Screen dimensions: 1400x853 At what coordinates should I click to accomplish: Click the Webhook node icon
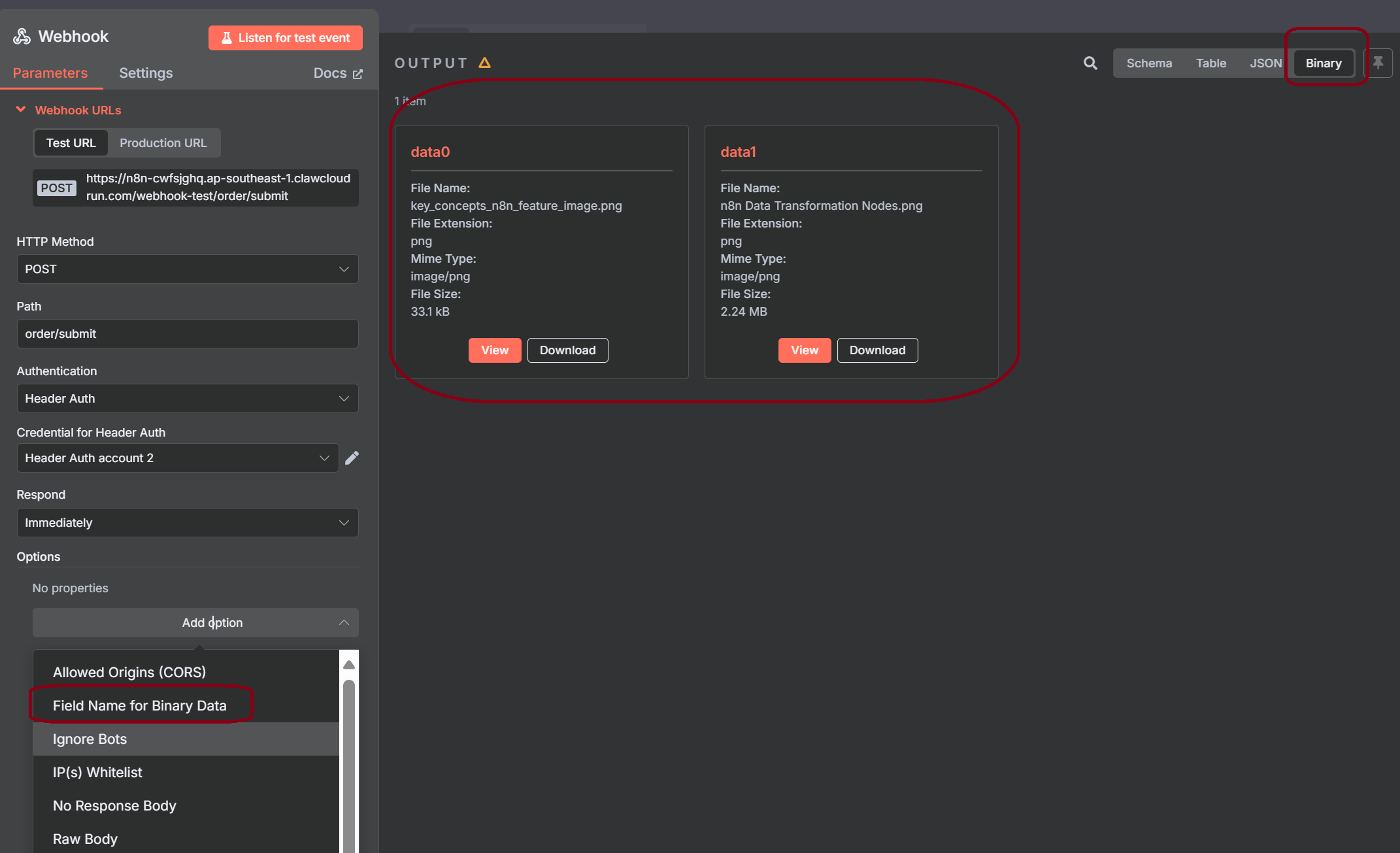pyautogui.click(x=22, y=37)
